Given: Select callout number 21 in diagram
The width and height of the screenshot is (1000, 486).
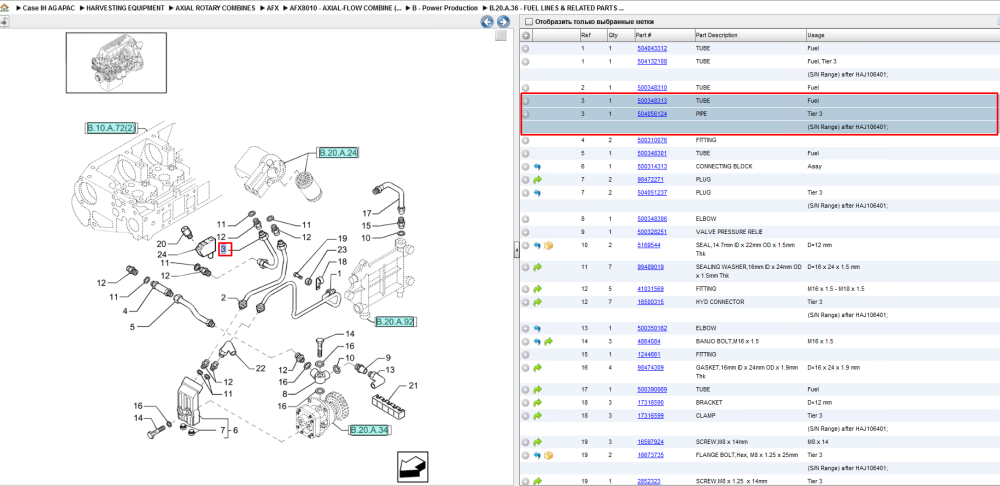Looking at the screenshot, I should point(413,385).
